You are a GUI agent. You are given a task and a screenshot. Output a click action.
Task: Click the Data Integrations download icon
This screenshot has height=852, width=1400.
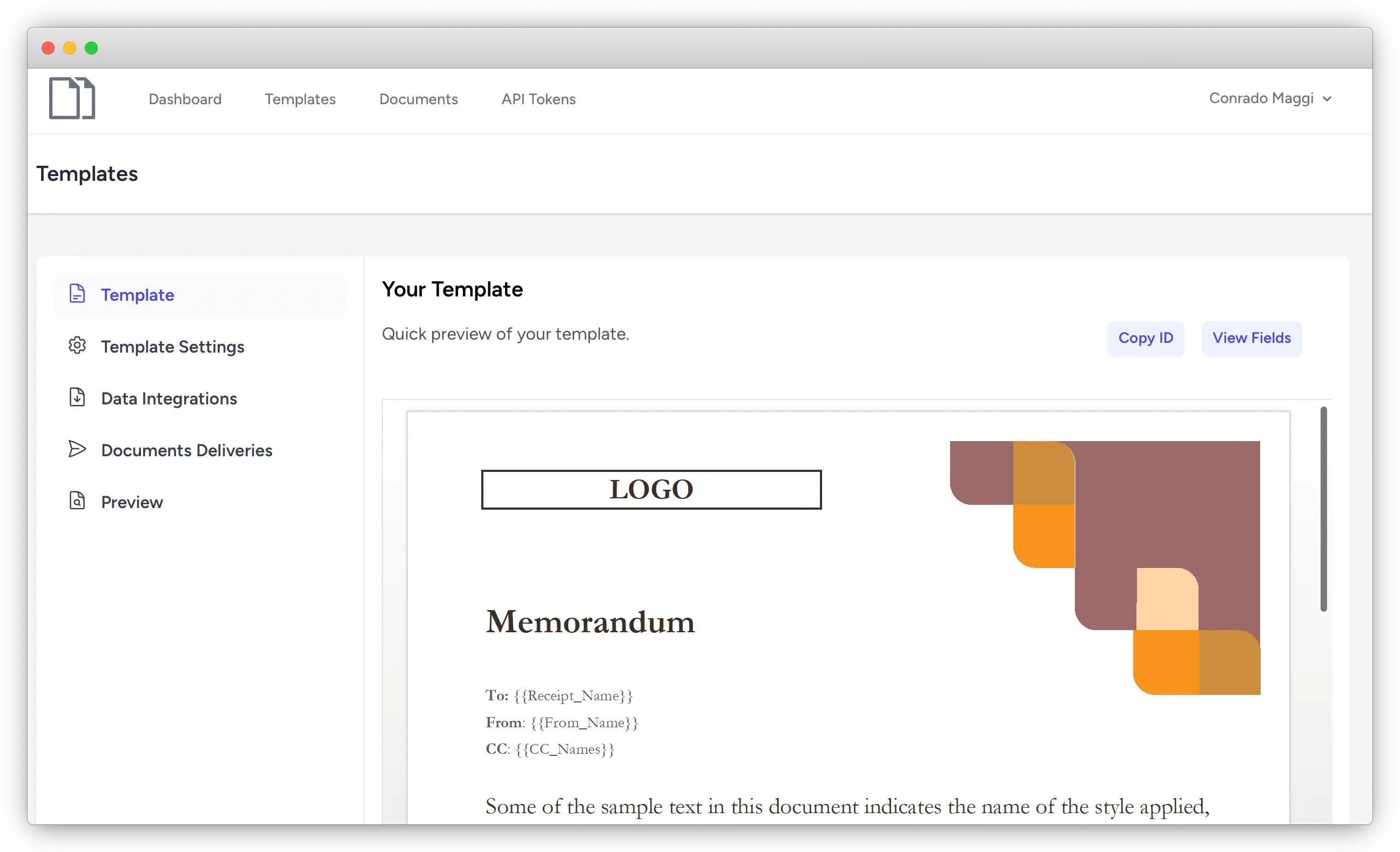77,397
